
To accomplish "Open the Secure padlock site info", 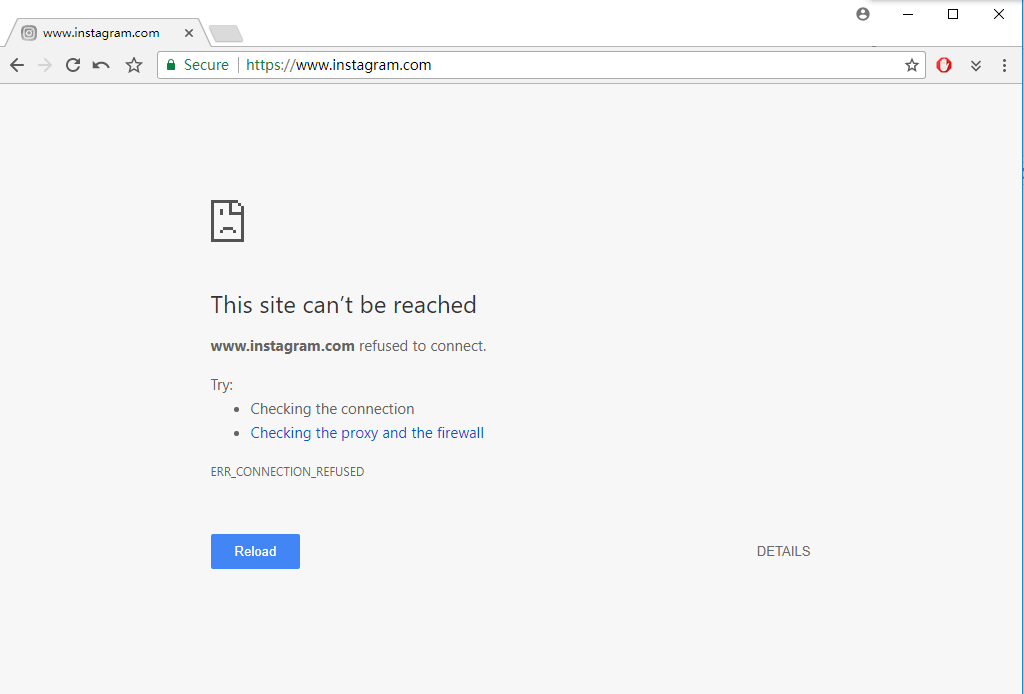I will [198, 65].
